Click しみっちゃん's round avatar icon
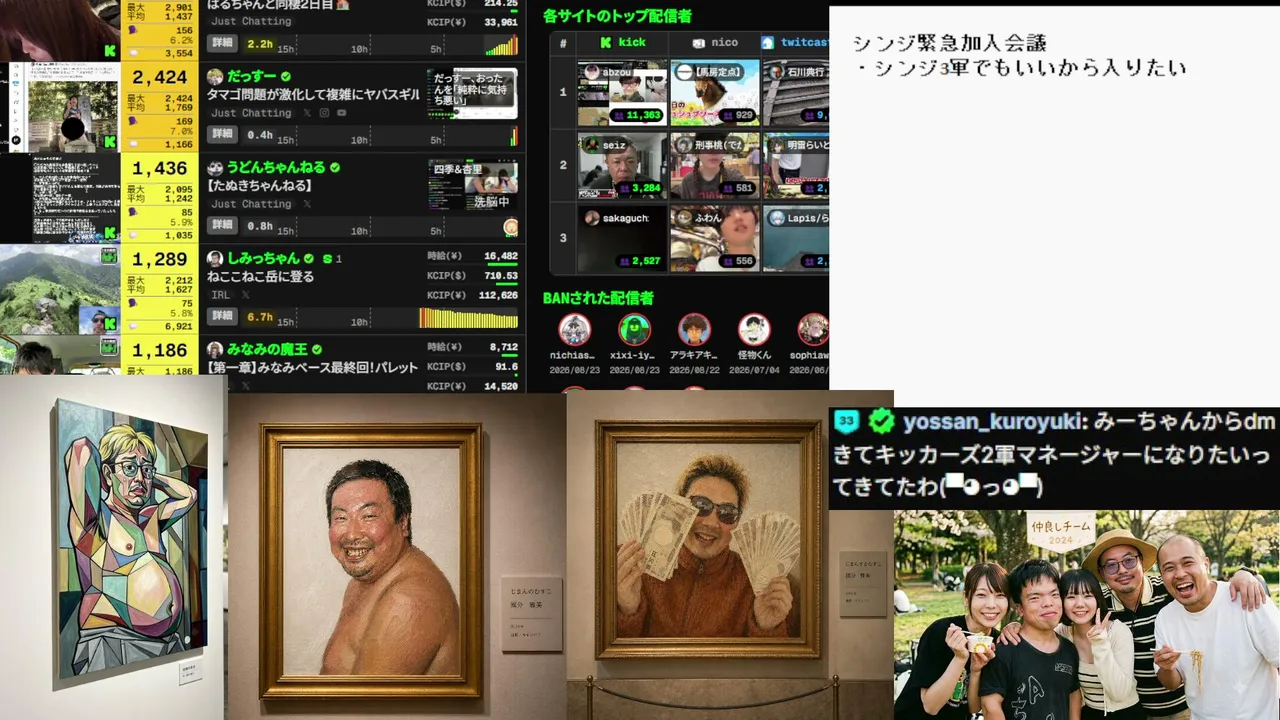Image resolution: width=1280 pixels, height=720 pixels. [x=215, y=258]
